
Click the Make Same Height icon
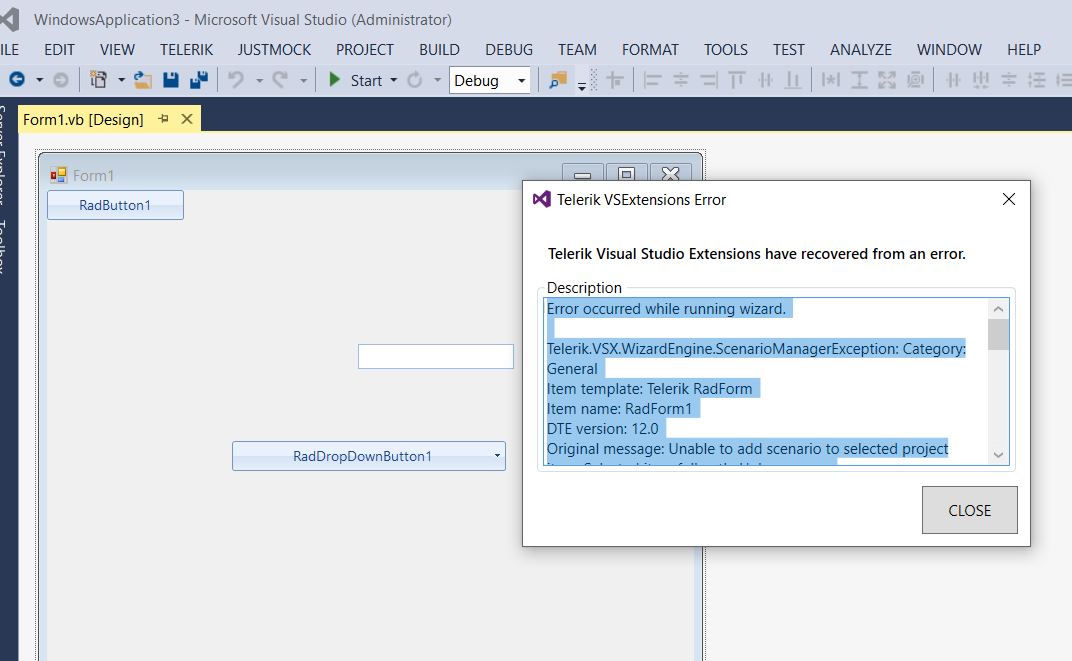[x=859, y=80]
